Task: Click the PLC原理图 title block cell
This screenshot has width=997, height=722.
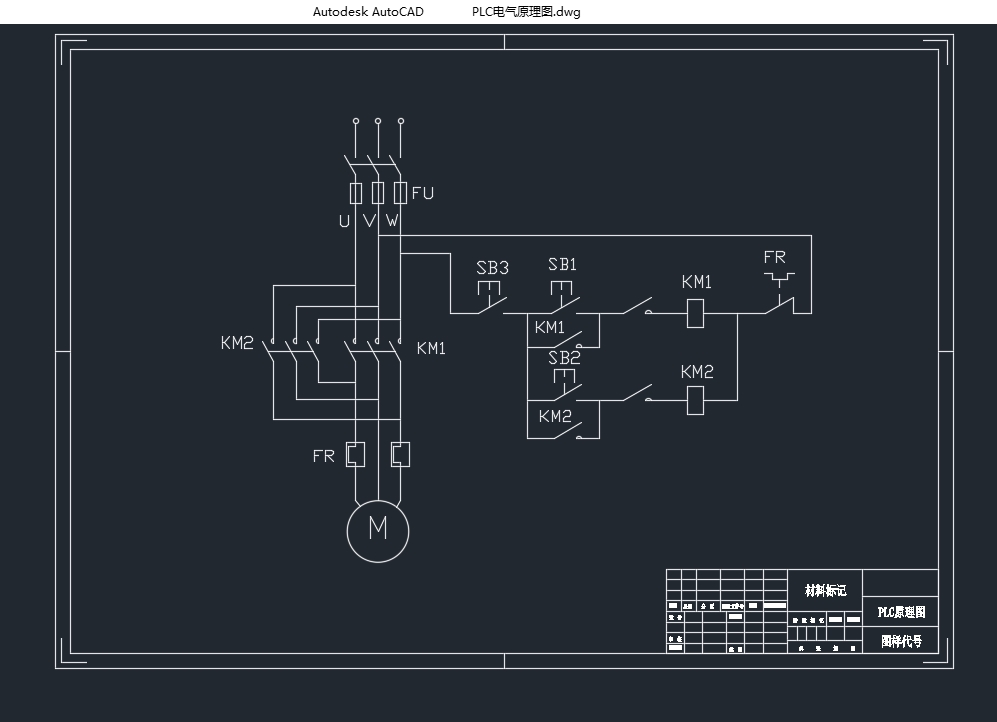Action: [901, 612]
